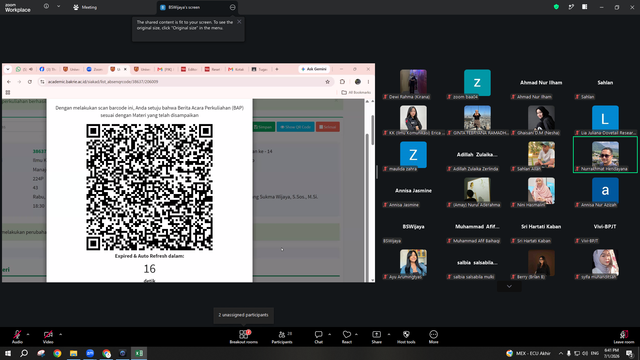Select Annisa Nur Azizah participant tile
This screenshot has height=360, width=640.
click(x=605, y=191)
